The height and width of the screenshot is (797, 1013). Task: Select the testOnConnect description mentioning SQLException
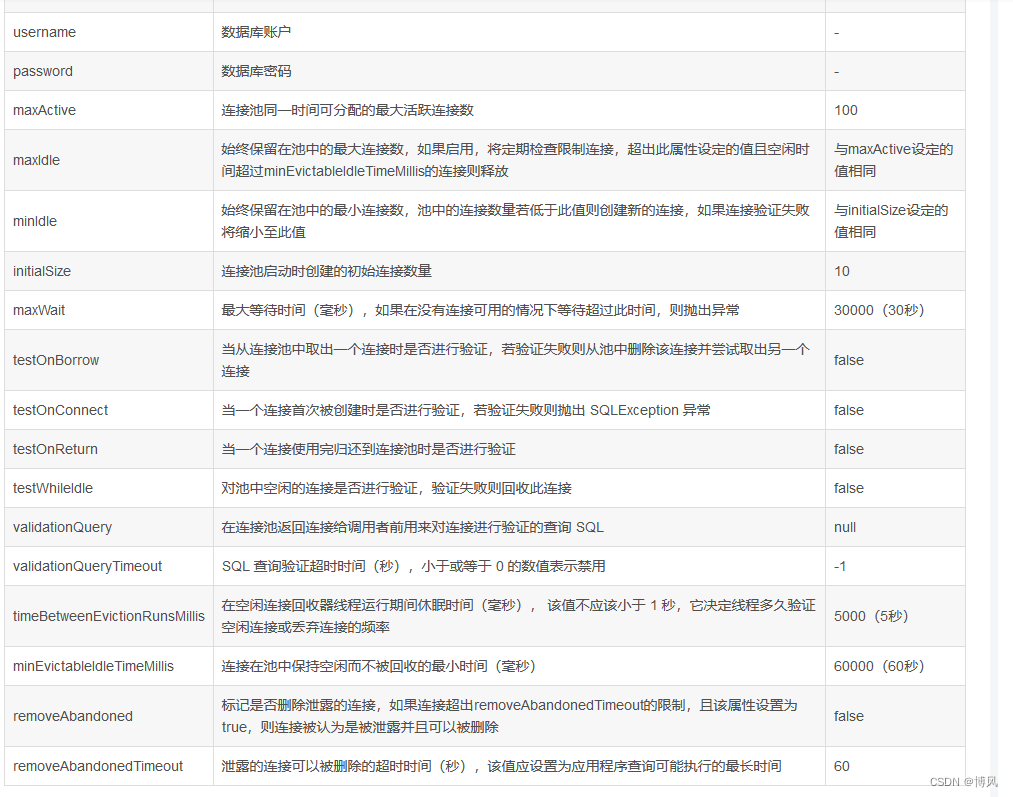(x=466, y=410)
